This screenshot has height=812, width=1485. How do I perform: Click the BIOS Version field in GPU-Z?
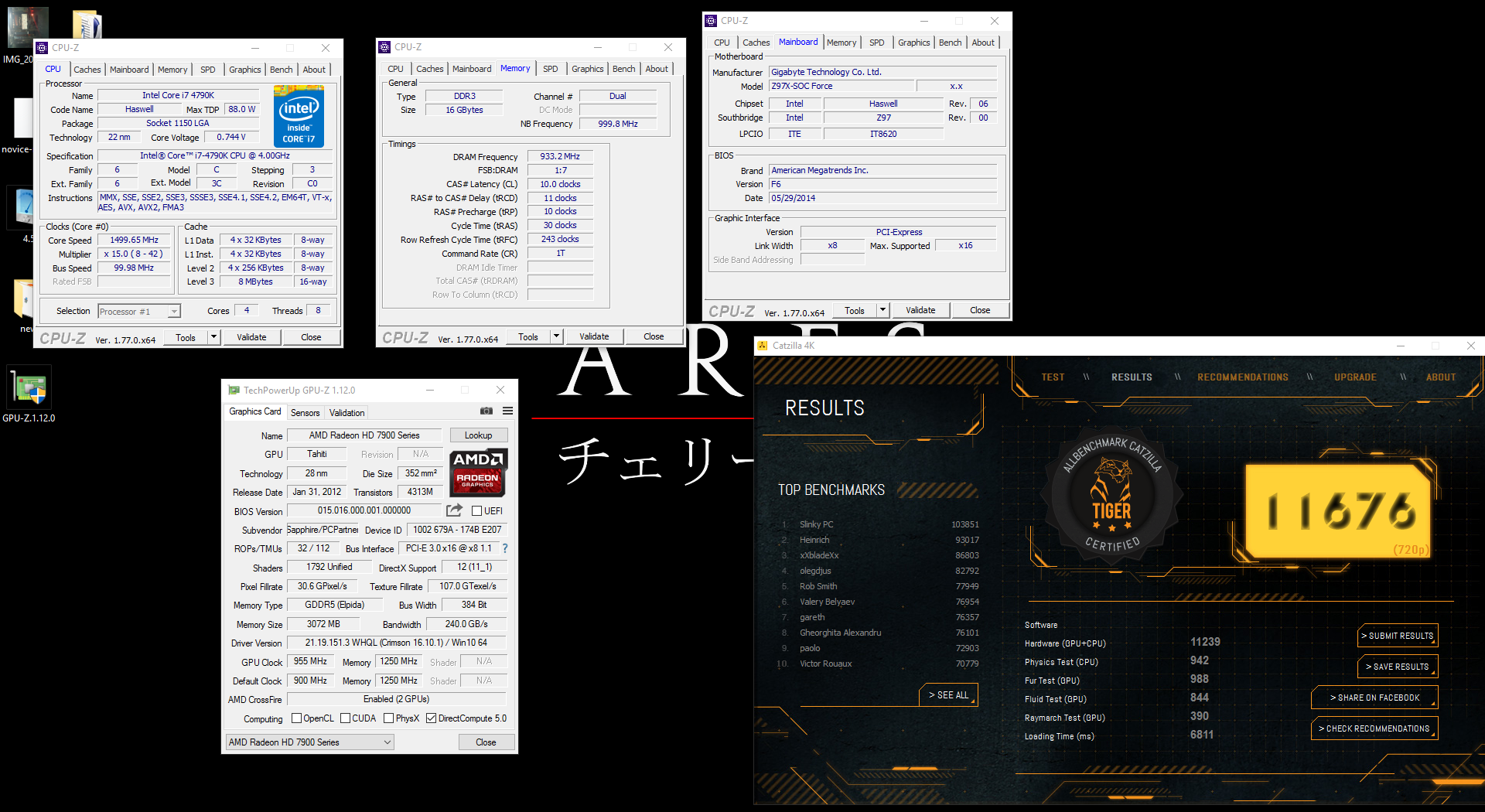364,510
